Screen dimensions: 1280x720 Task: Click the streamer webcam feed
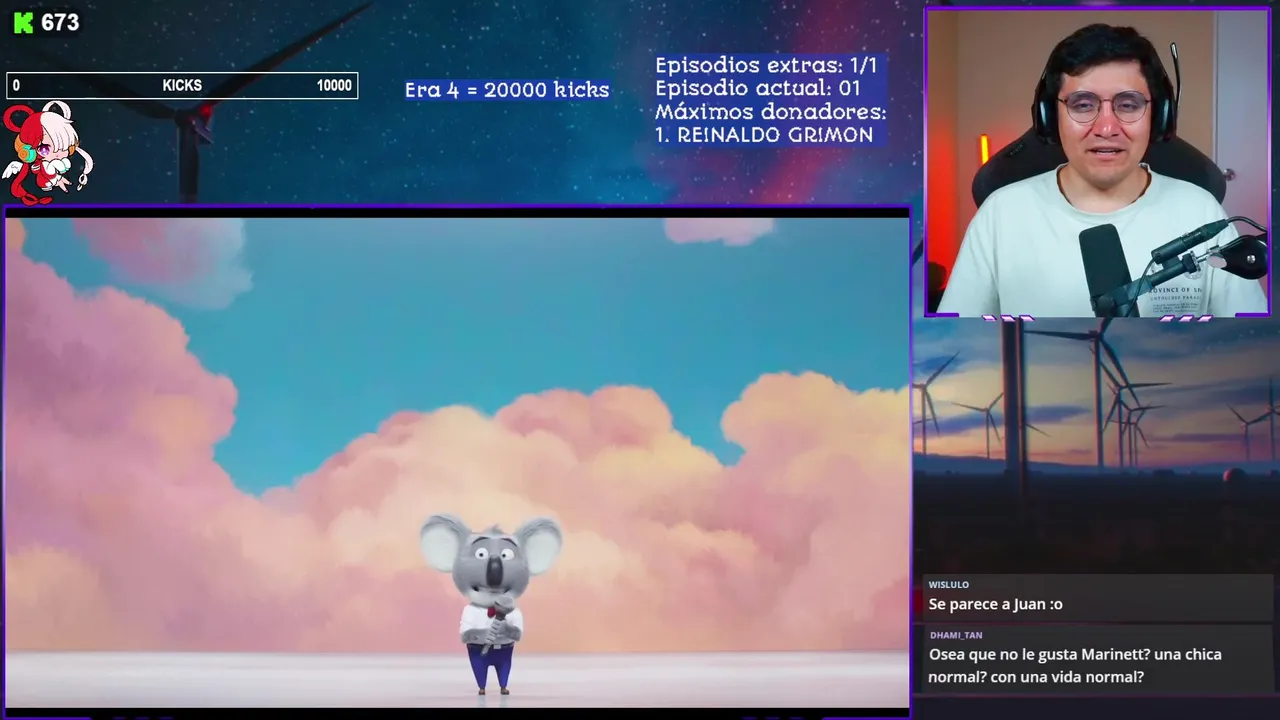1098,163
